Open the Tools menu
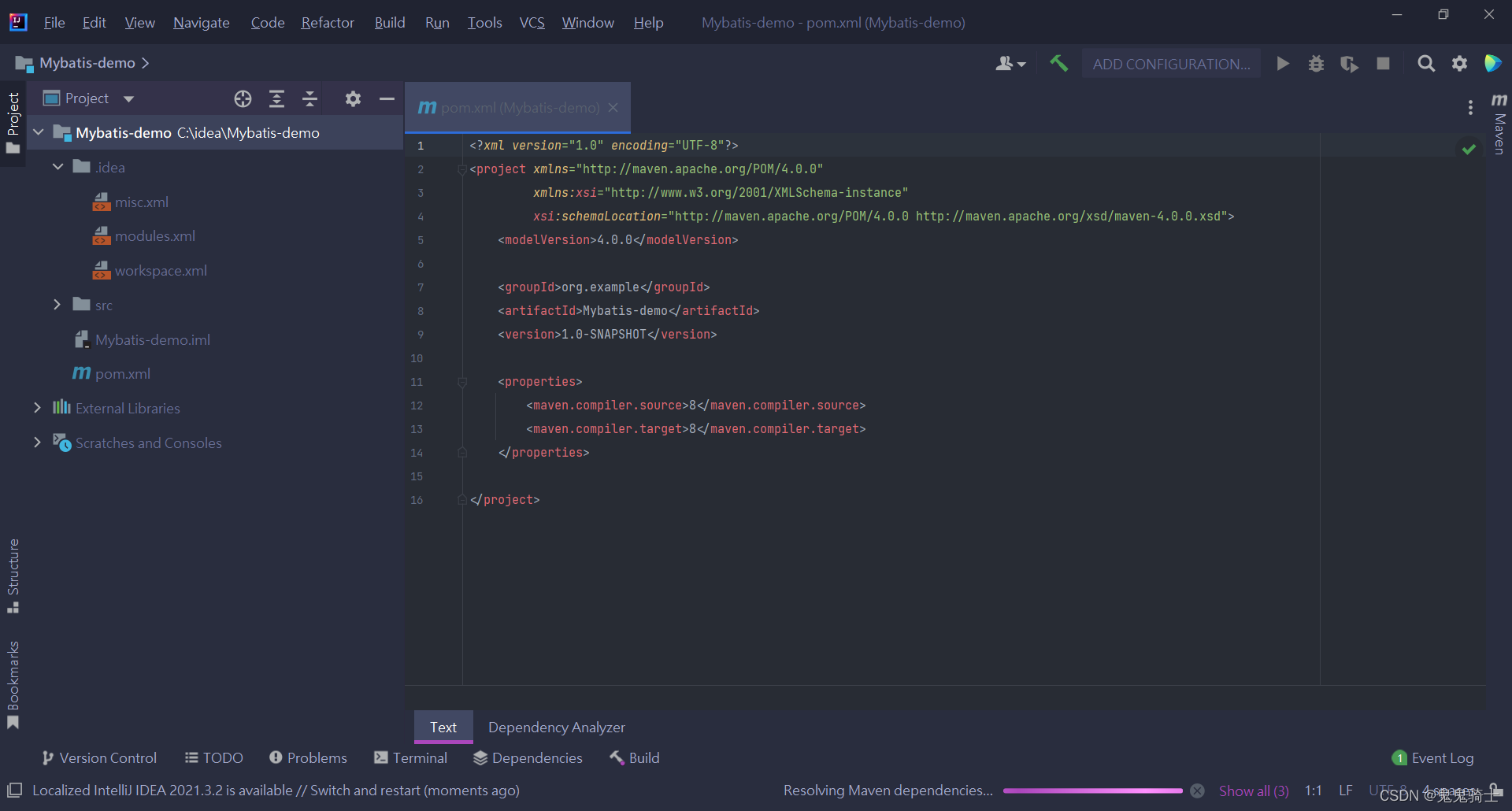Viewport: 1512px width, 811px height. click(x=484, y=23)
